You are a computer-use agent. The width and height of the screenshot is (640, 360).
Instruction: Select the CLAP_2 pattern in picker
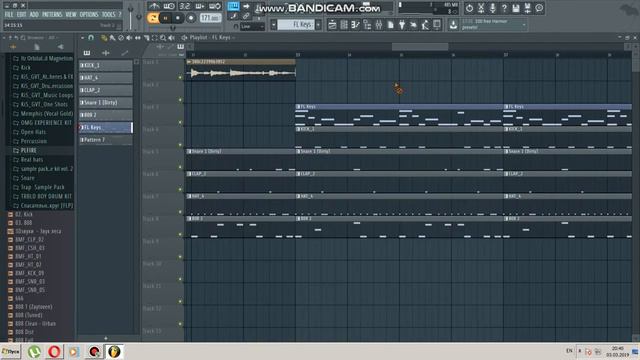click(x=106, y=90)
